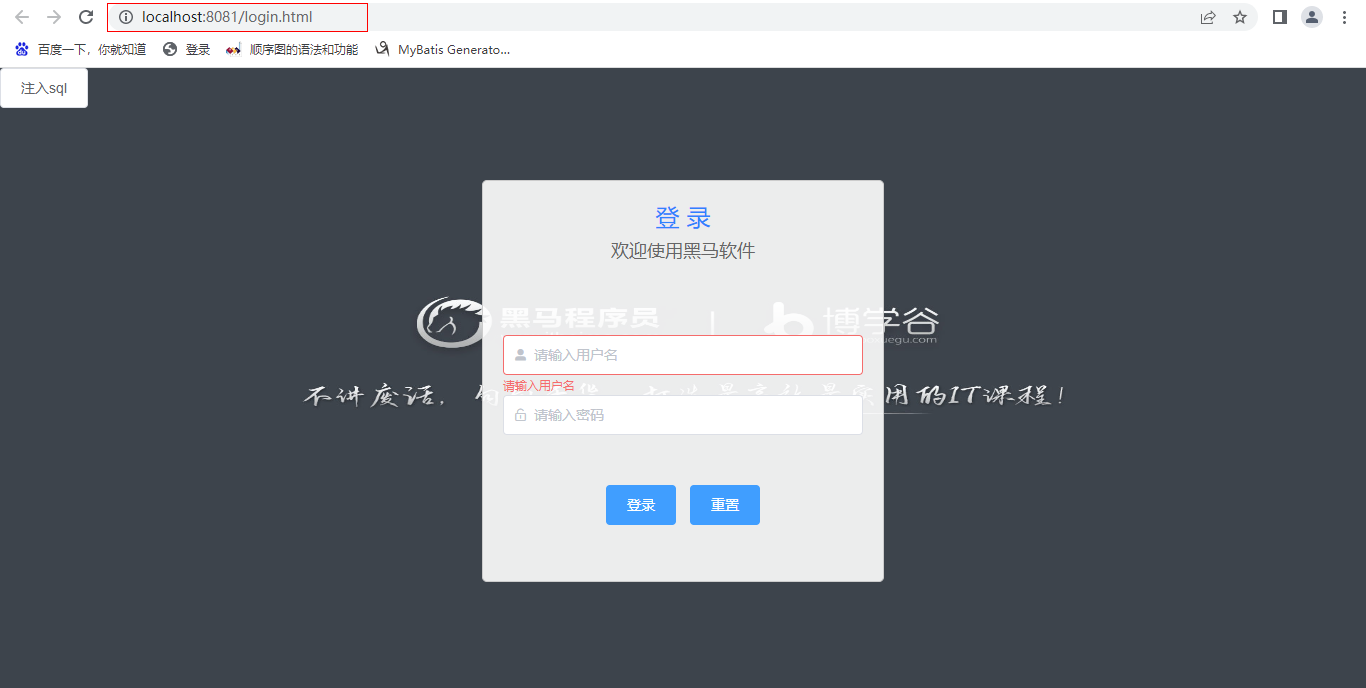The width and height of the screenshot is (1366, 688).
Task: Open the 百度一下 bookmark
Action: [81, 49]
